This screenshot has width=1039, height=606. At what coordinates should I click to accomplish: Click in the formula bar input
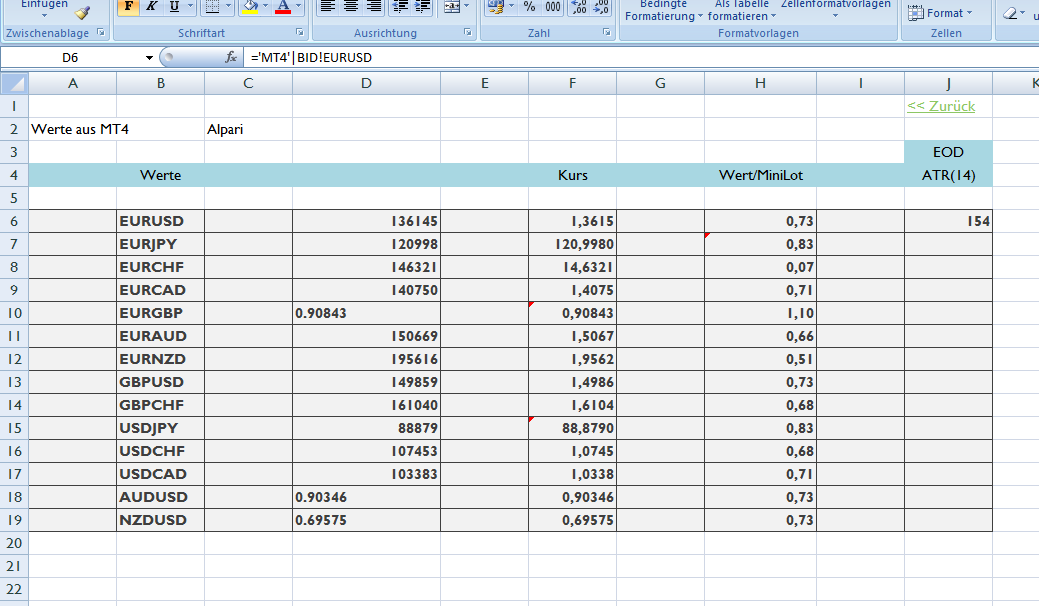[x=600, y=58]
